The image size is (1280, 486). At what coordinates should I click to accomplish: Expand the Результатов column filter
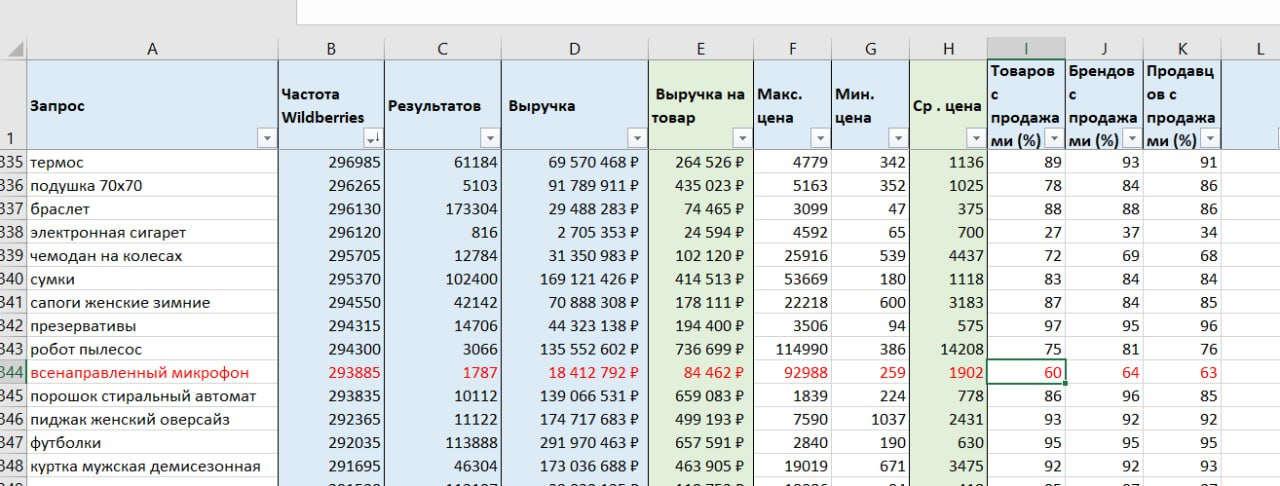[x=489, y=139]
